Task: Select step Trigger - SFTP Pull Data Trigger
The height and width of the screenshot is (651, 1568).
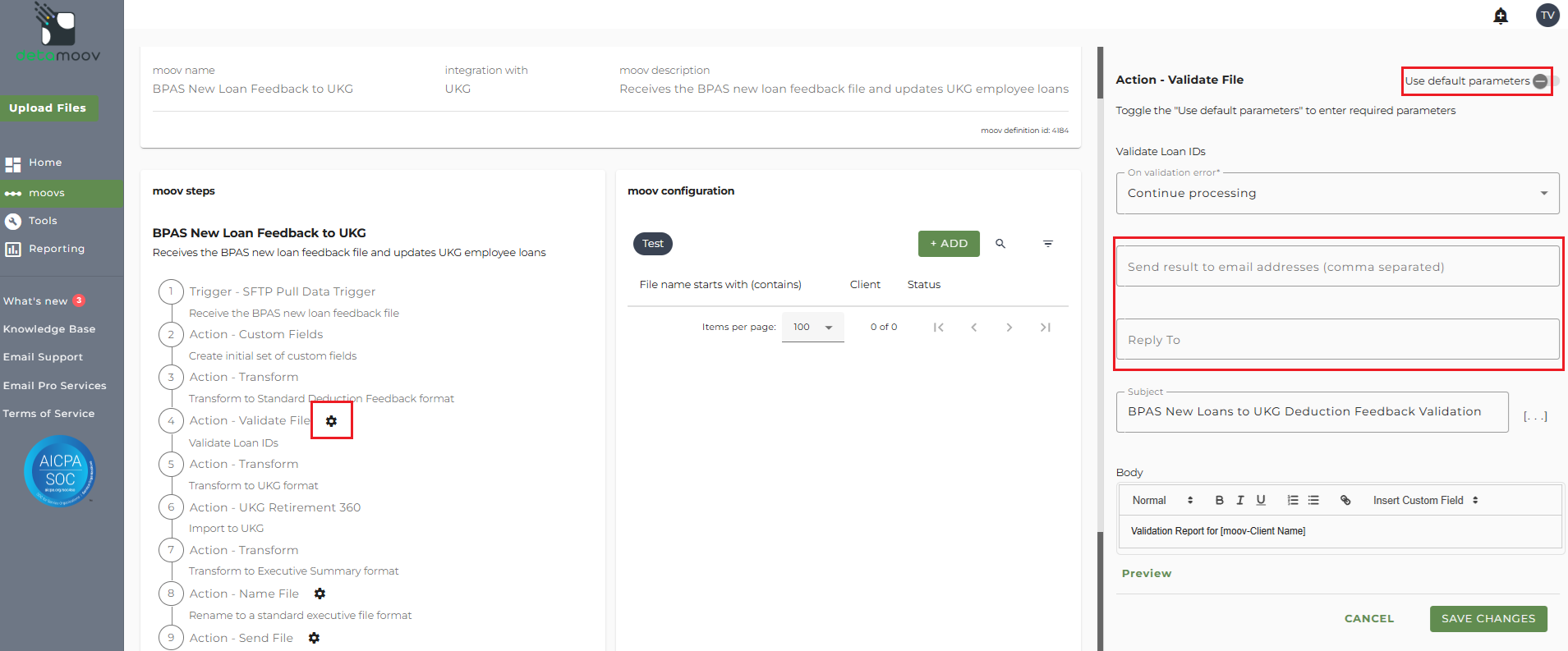Action: pos(283,291)
